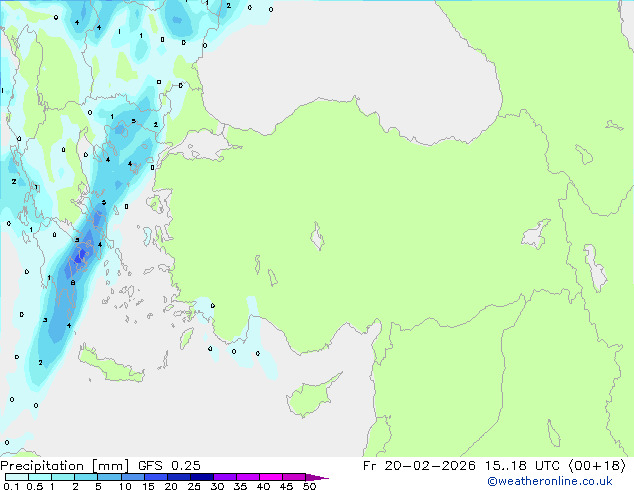Click the 0.1–0.5 mm legend swatch
The image size is (634, 490).
[x=17, y=477]
